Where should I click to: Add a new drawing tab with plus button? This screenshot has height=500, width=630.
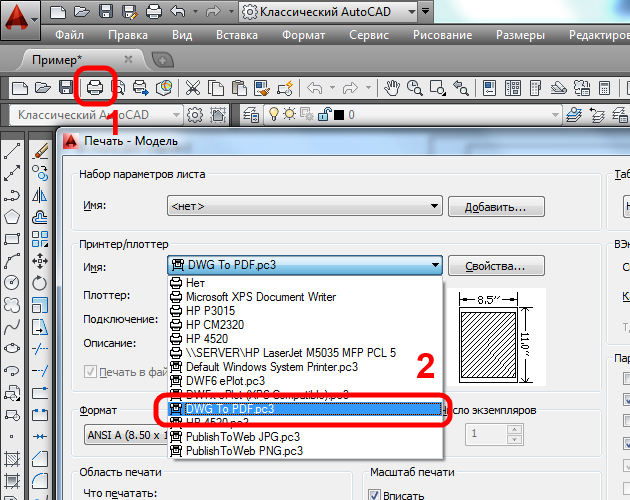(x=163, y=60)
